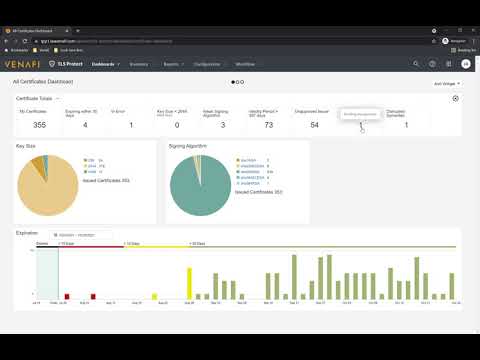Click the TLS Protect shield icon
480x360 pixels.
pos(52,64)
